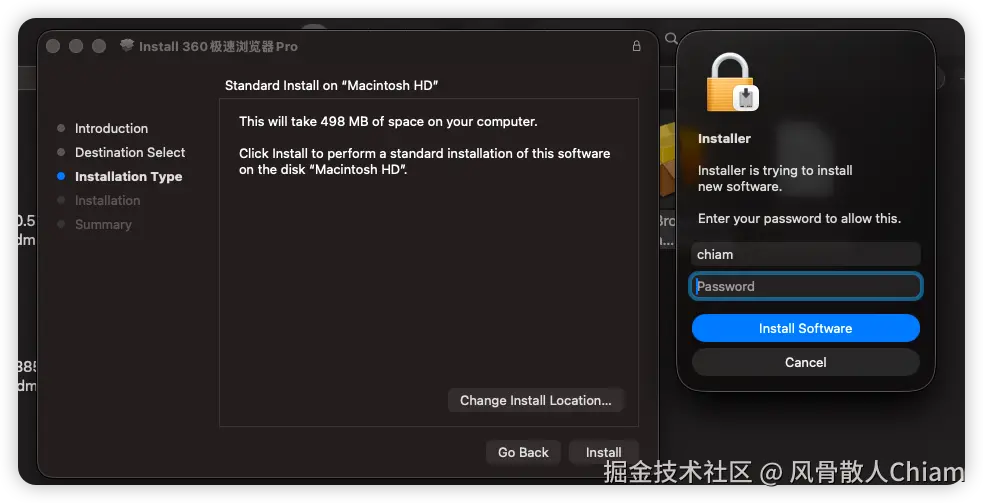The image size is (983, 503).
Task: Click the username field containing chiam
Action: tap(806, 254)
